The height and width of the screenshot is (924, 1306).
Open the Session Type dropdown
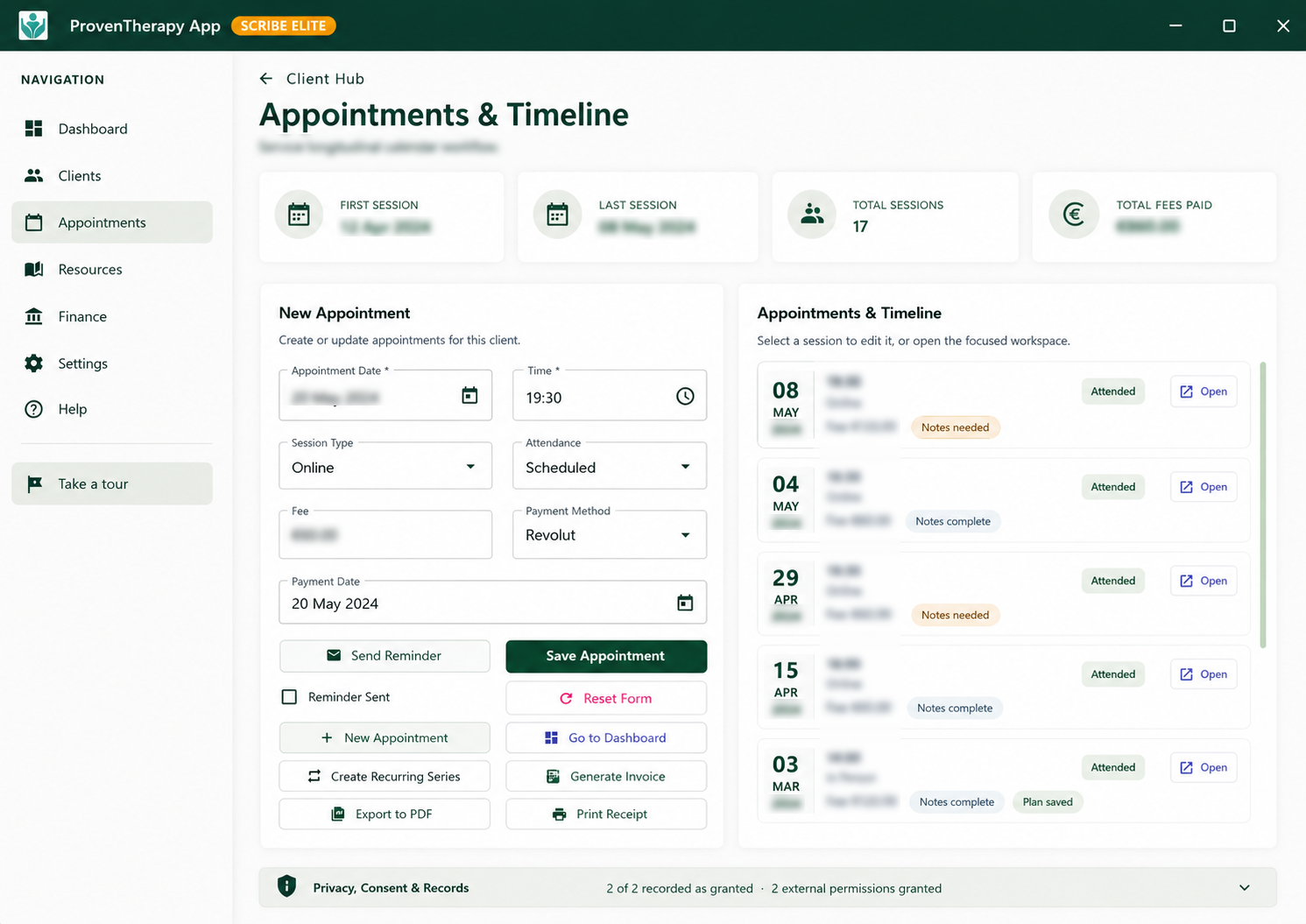coord(385,467)
